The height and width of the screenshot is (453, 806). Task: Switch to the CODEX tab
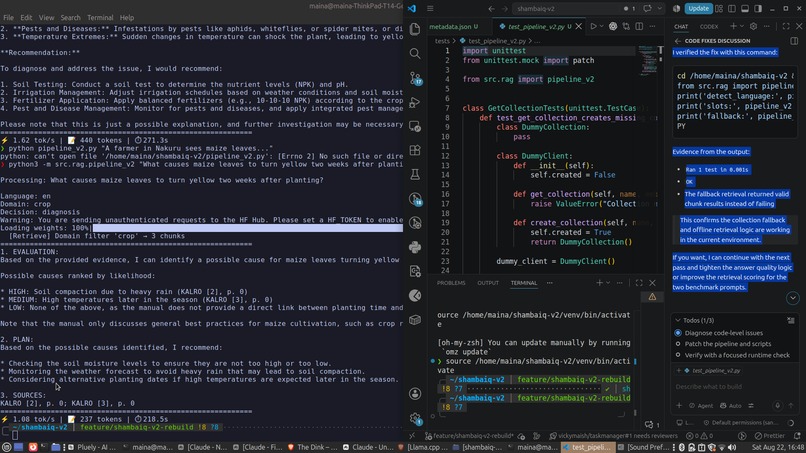[x=709, y=27]
